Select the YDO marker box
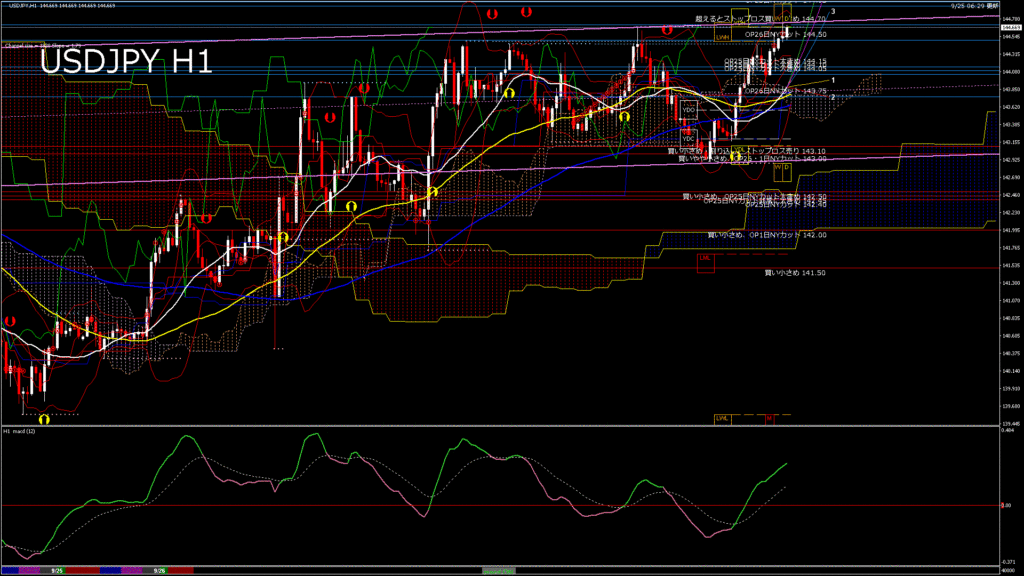The width and height of the screenshot is (1024, 576). (688, 108)
